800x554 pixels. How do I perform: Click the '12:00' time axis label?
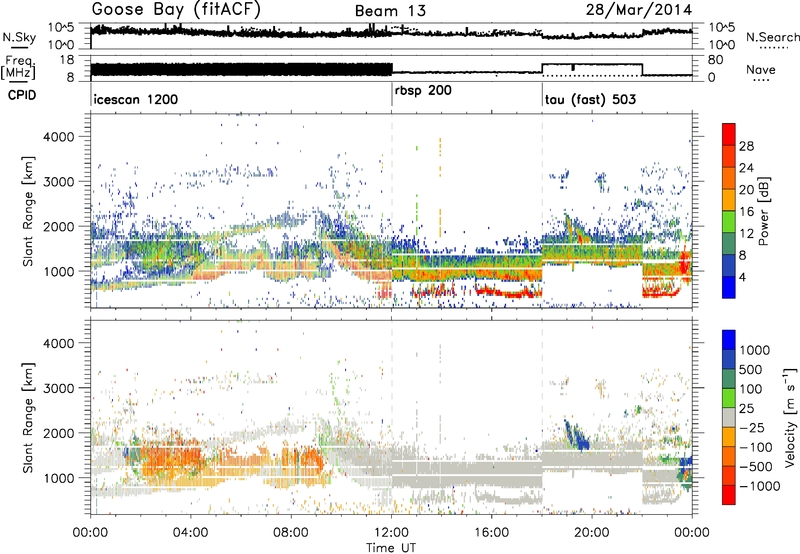(x=391, y=532)
